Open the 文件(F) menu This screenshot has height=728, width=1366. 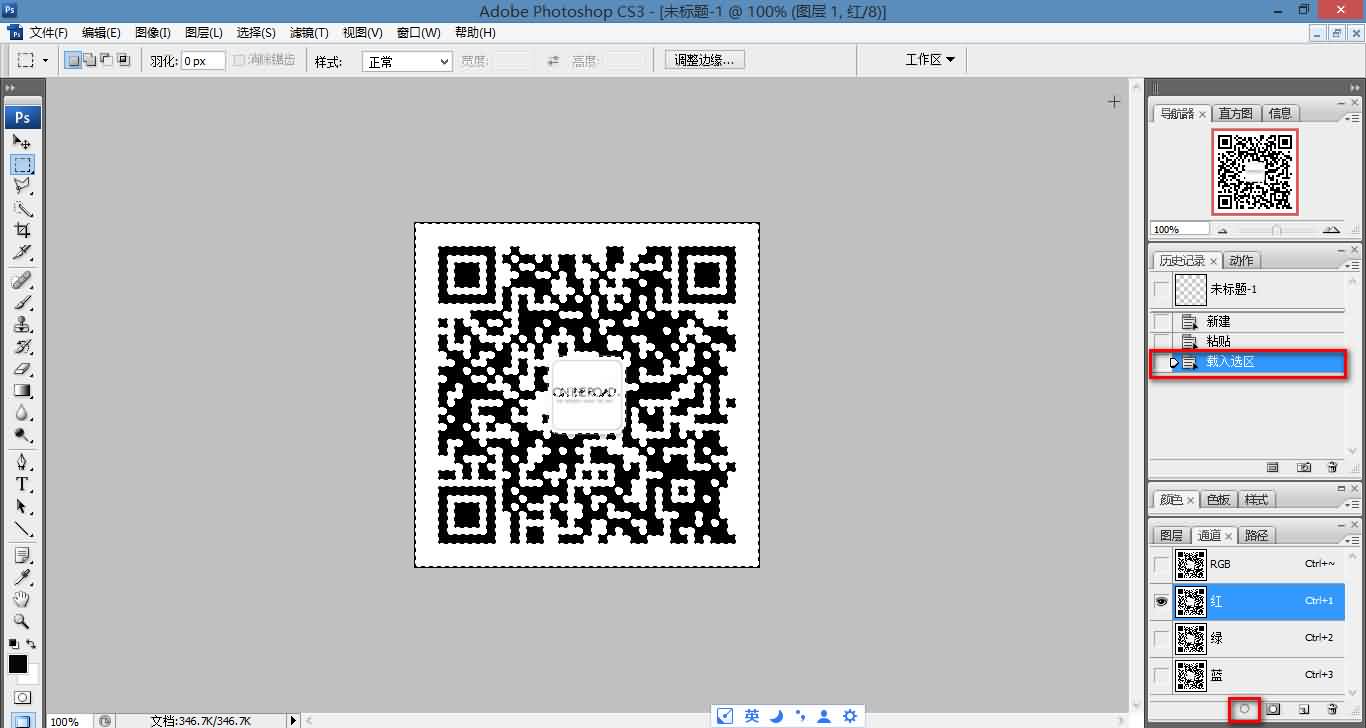48,33
